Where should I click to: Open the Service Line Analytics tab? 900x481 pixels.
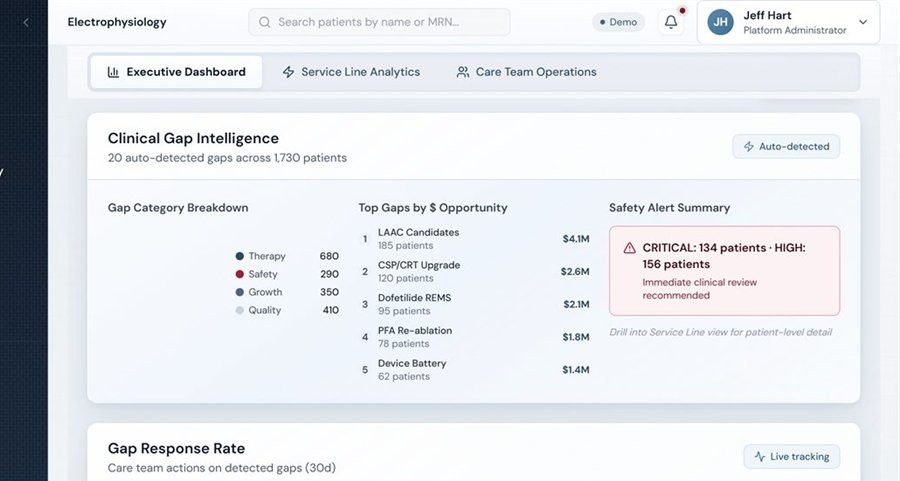tap(351, 72)
